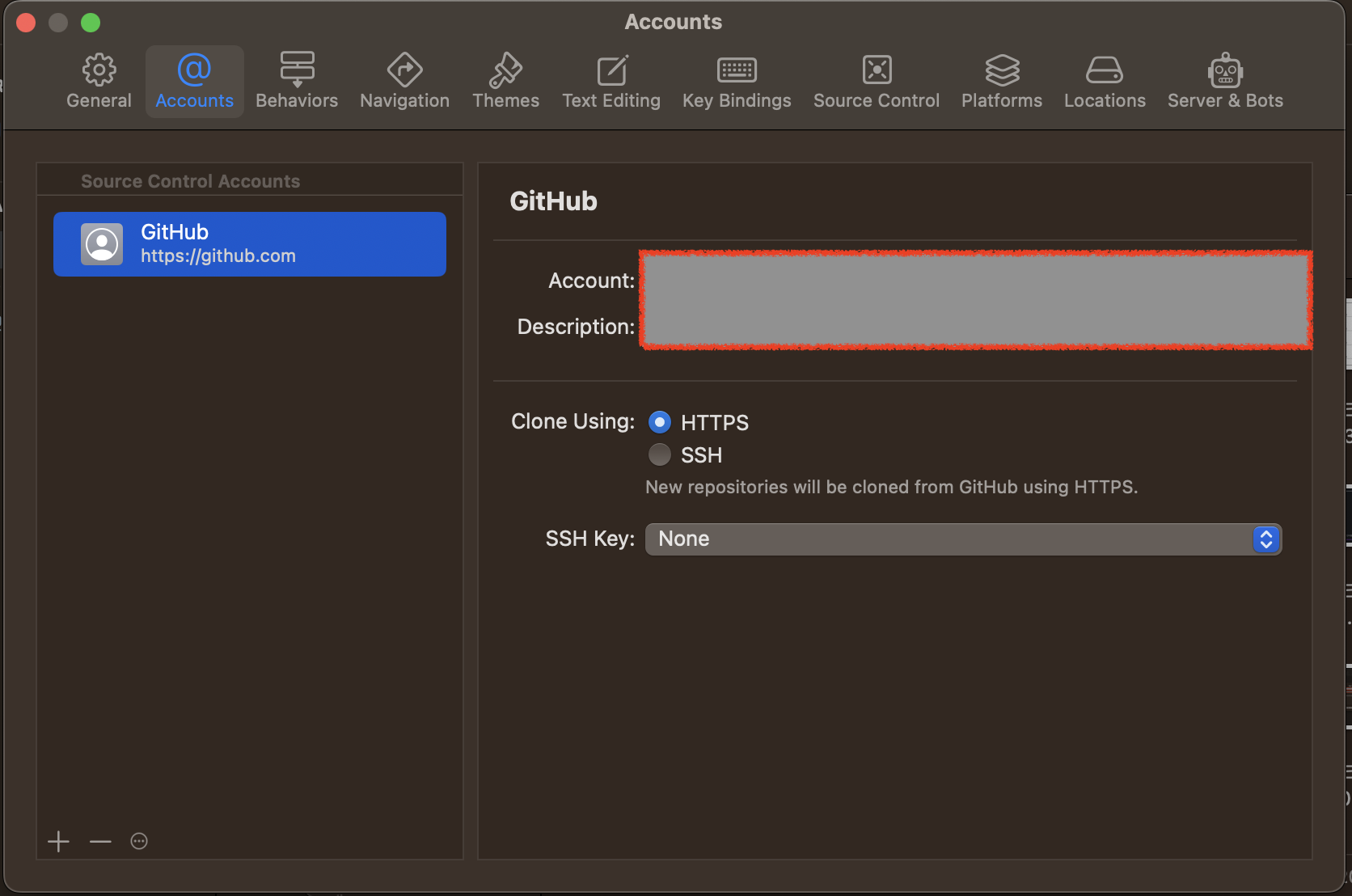Select the GitHub account row in list
This screenshot has height=896, width=1352.
[250, 244]
